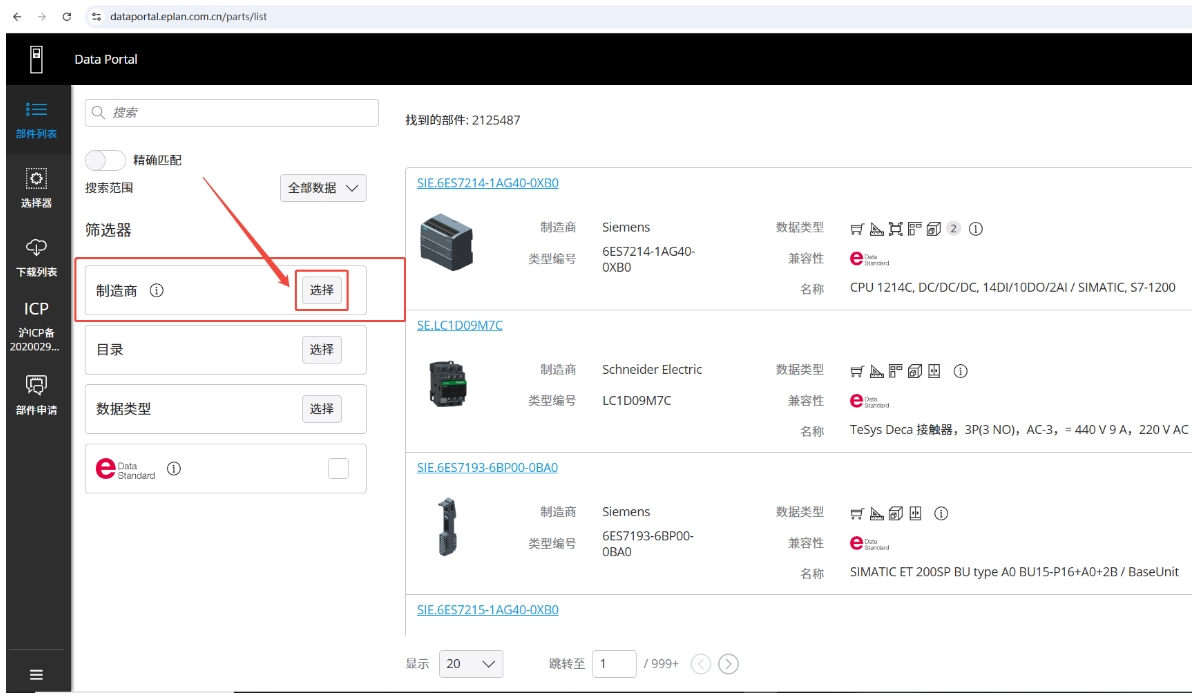
Task: Click the search magnifier icon
Action: point(99,112)
